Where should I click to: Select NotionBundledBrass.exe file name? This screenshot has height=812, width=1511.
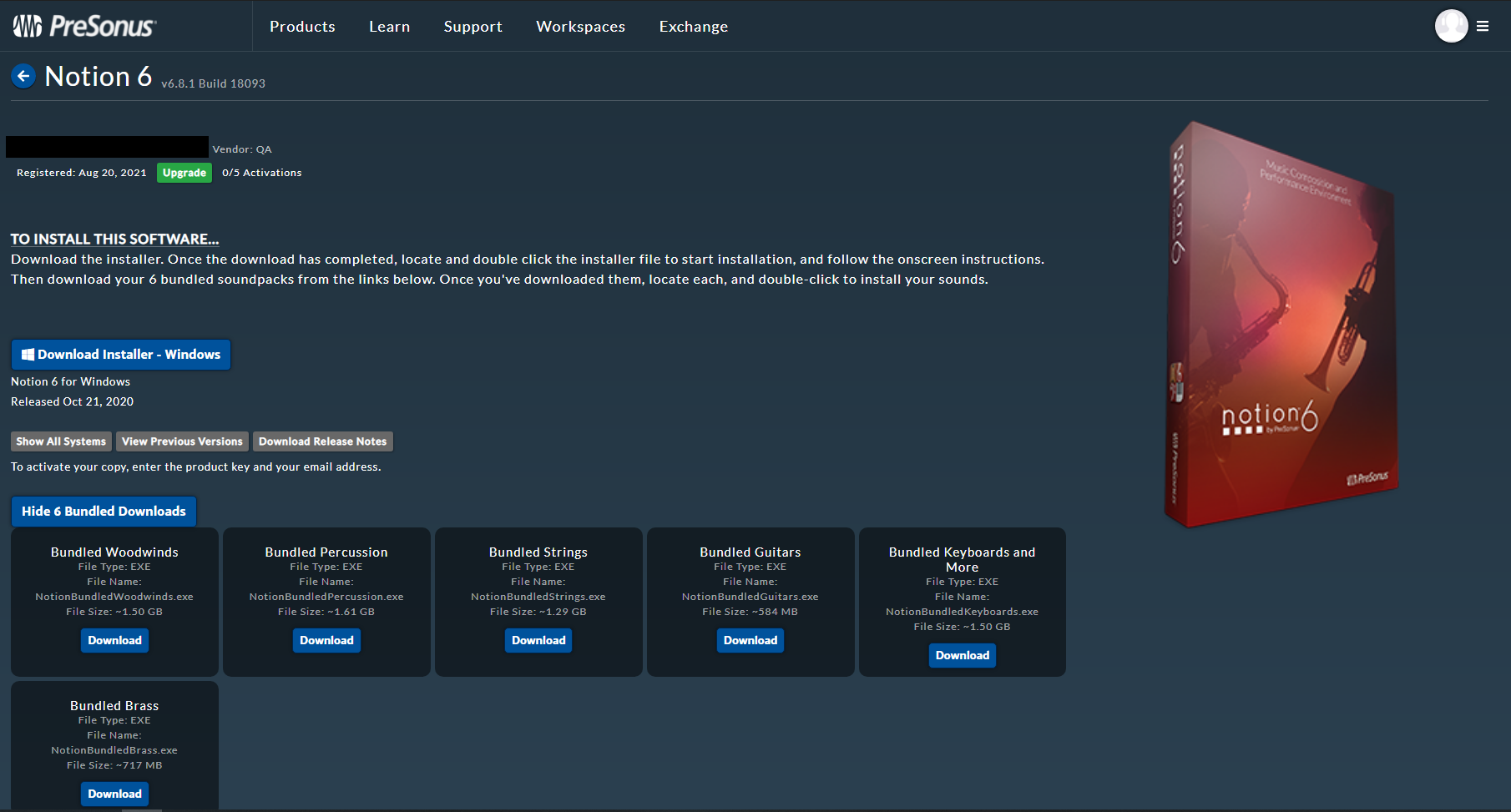click(114, 750)
